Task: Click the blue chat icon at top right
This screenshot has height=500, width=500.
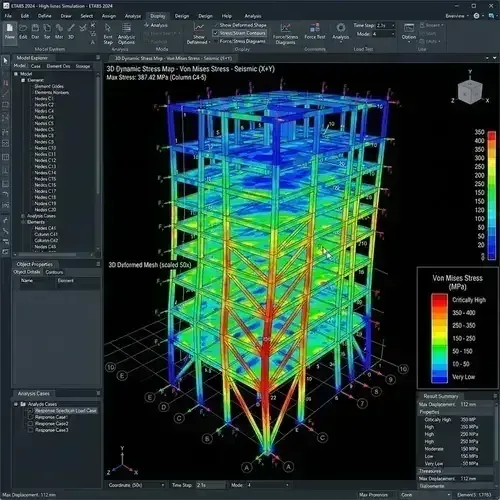Action: (491, 16)
